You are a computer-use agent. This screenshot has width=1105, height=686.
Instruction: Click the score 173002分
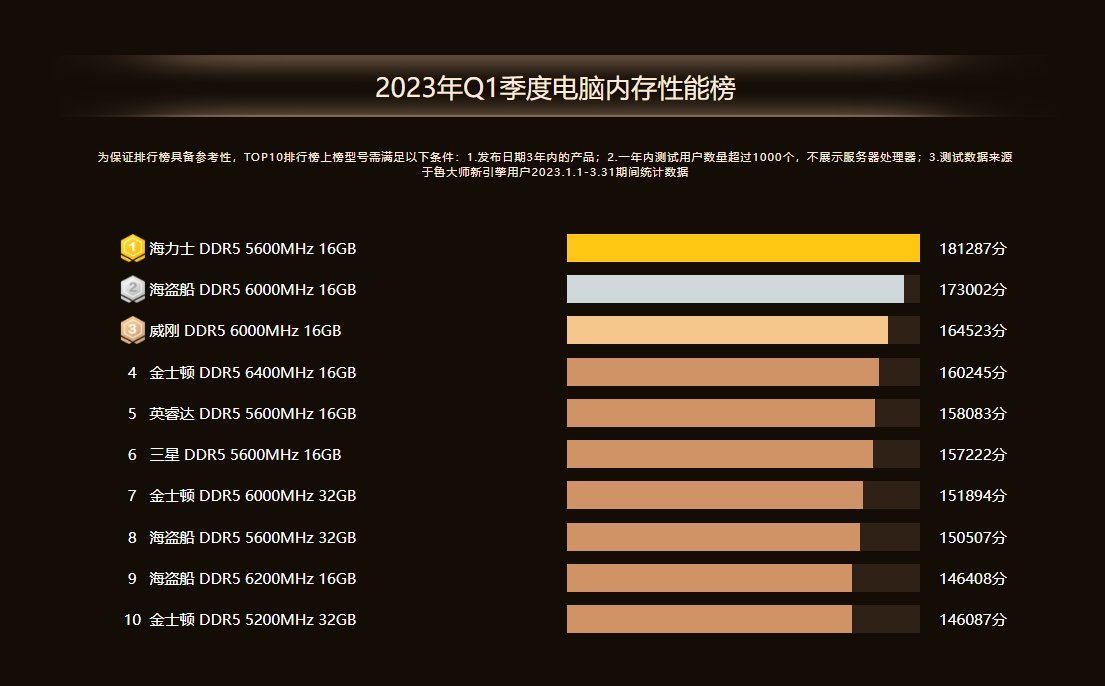pos(973,289)
